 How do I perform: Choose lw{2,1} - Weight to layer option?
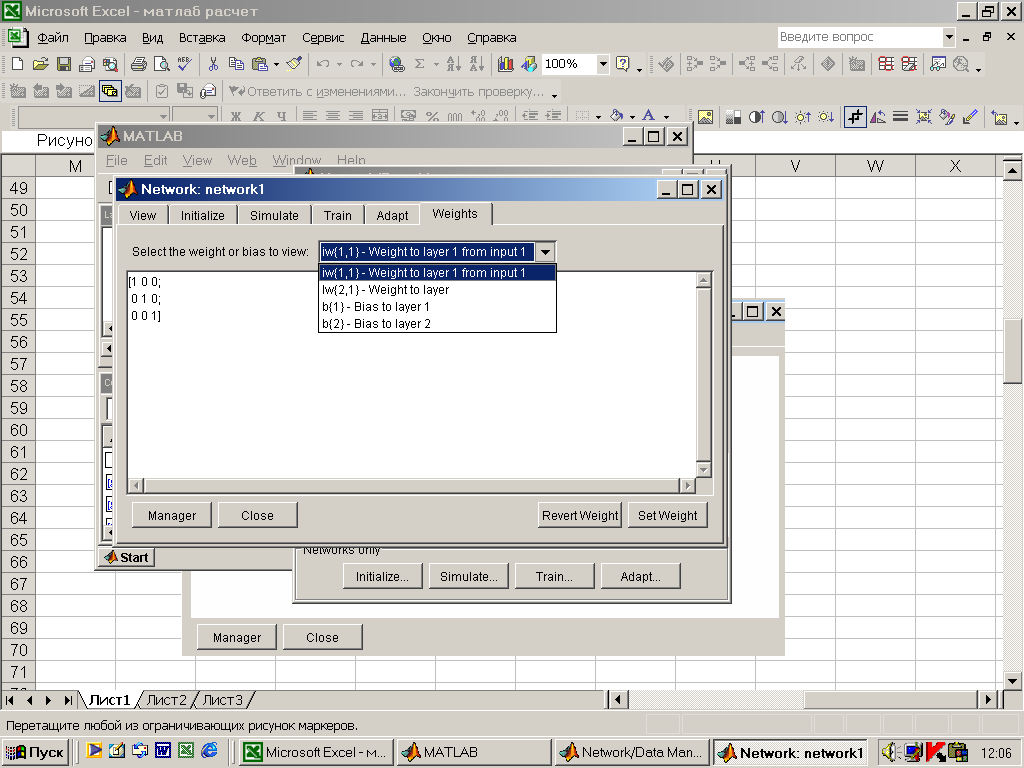pos(437,290)
